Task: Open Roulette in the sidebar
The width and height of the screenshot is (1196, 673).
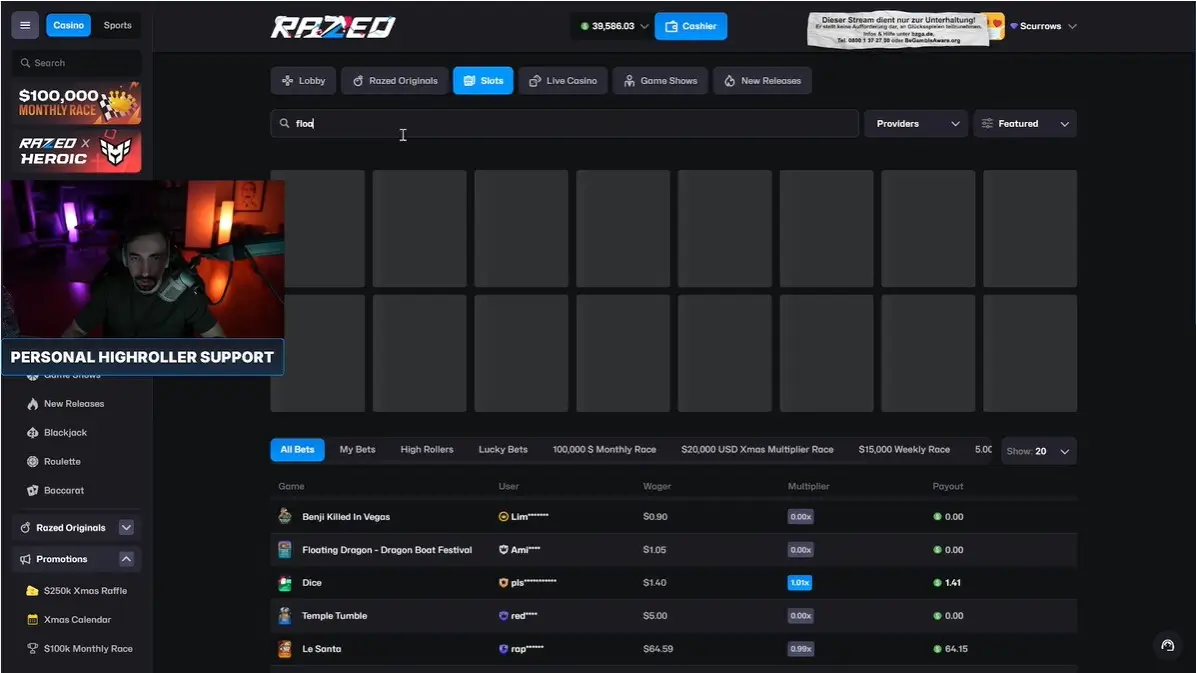Action: (x=63, y=462)
